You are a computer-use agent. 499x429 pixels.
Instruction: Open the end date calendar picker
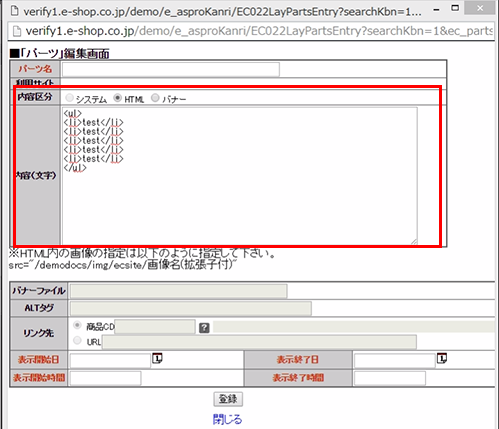442,358
